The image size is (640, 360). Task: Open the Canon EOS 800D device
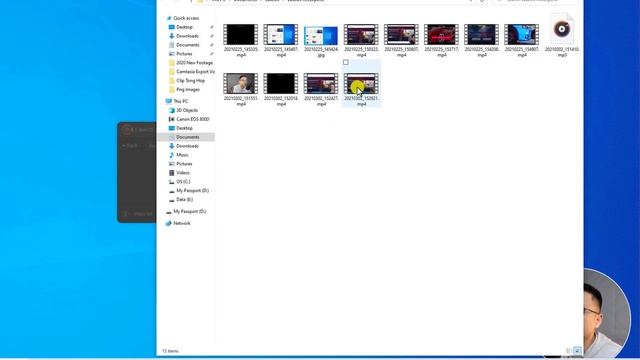[189, 119]
